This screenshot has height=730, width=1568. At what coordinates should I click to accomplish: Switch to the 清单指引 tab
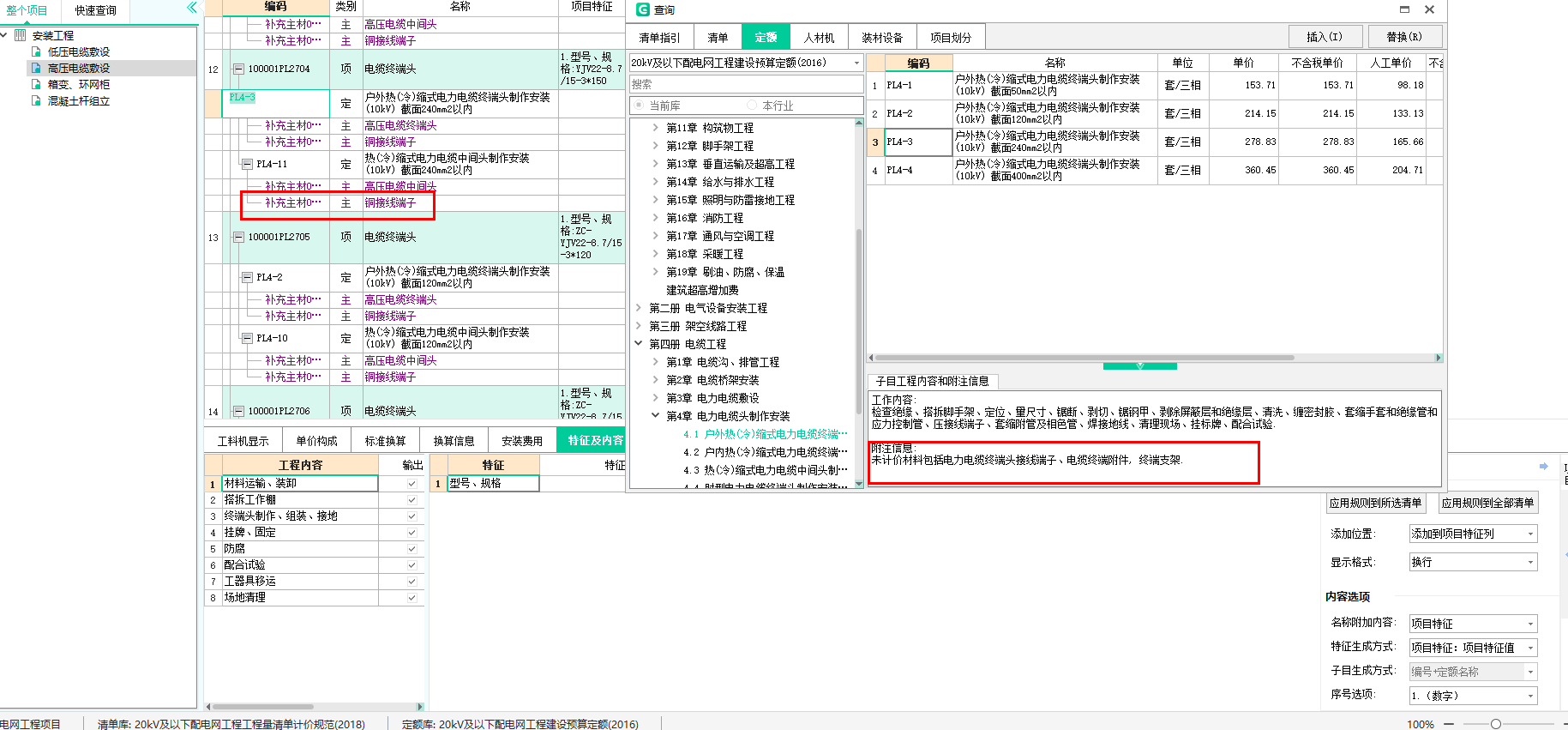tap(659, 38)
